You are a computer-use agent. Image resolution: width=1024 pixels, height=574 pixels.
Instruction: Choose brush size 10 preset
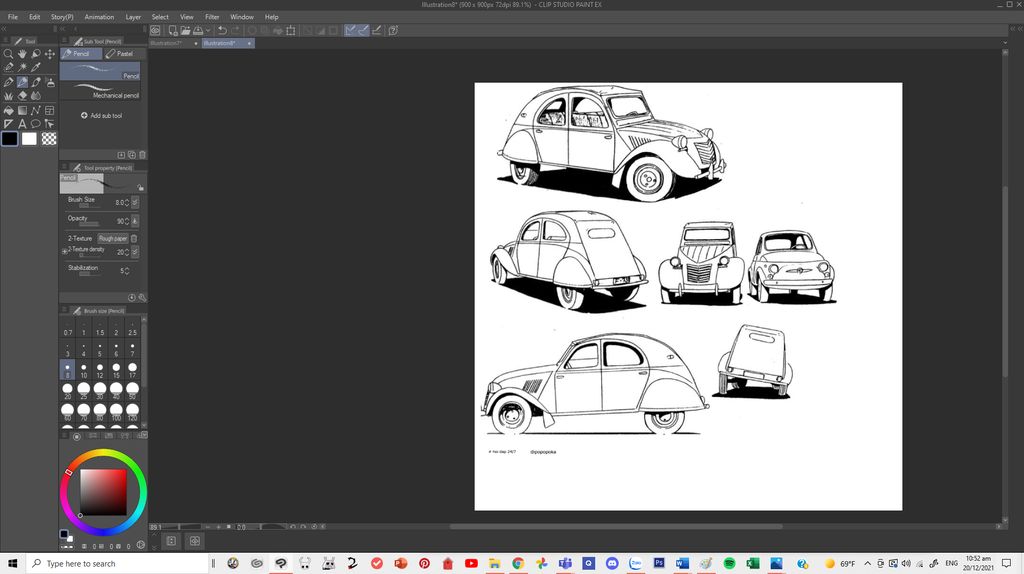pos(84,370)
